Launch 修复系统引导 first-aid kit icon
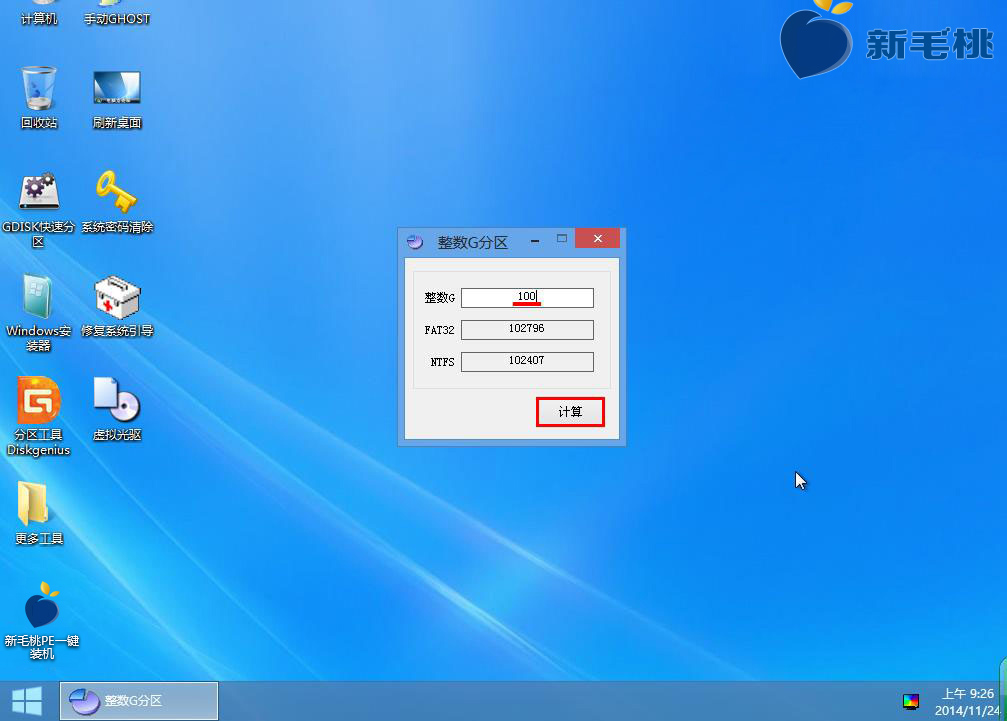 point(117,307)
